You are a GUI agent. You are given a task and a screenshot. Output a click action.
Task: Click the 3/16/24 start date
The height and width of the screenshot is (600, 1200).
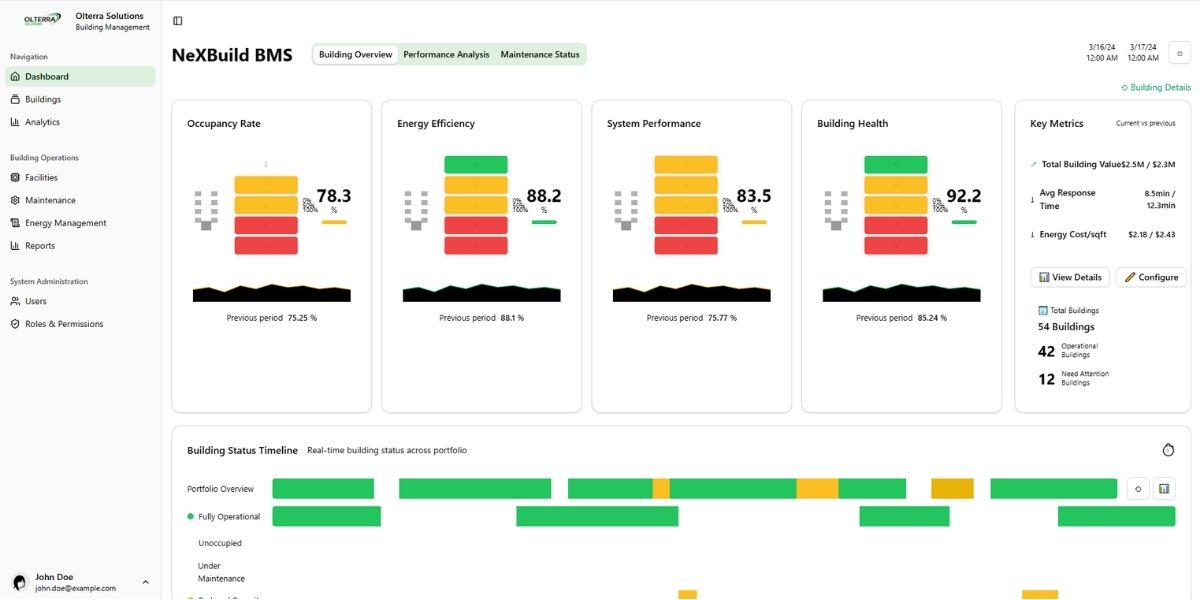pos(1102,52)
